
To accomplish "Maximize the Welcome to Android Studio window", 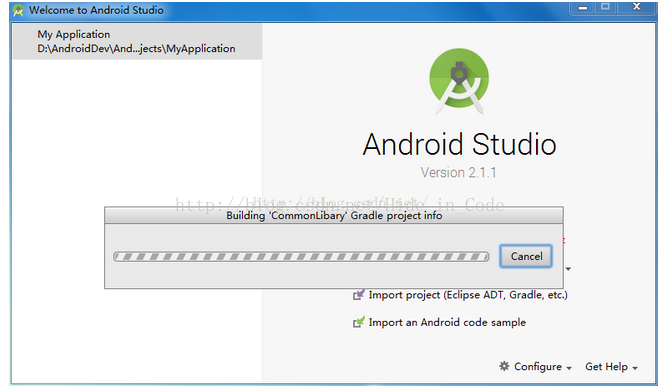I will 606,7.
